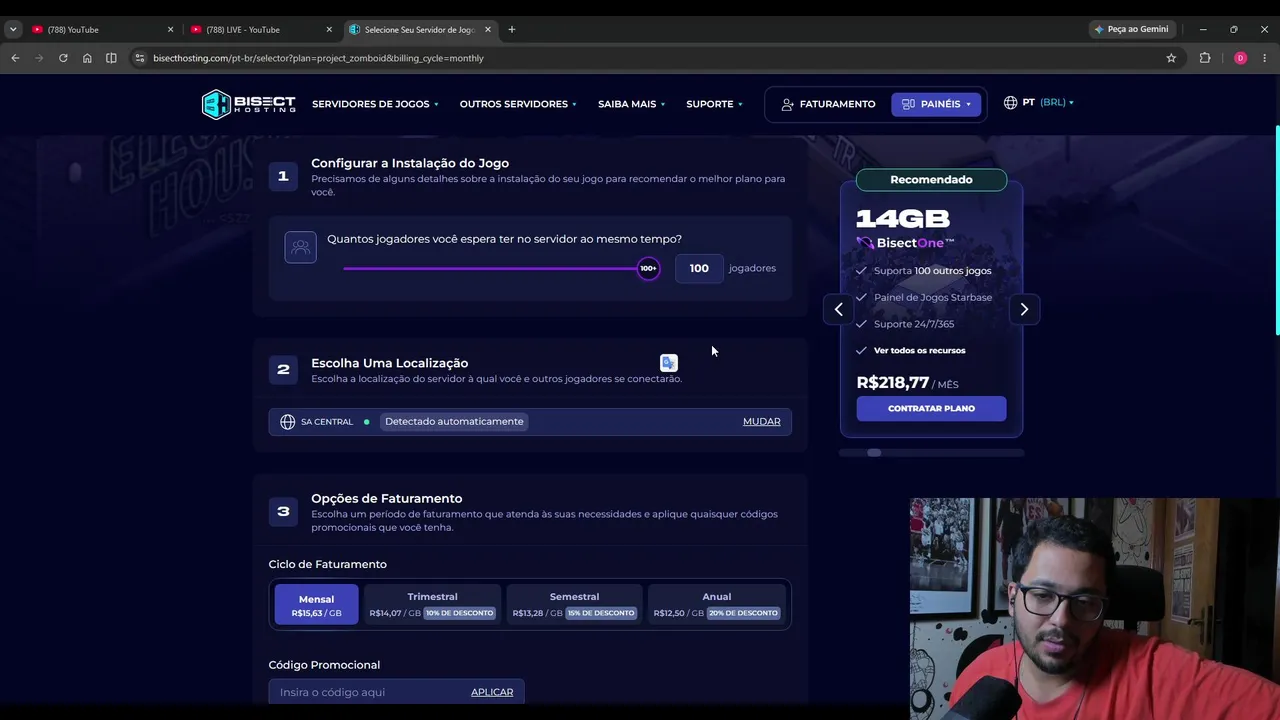This screenshot has height=720, width=1280.
Task: Click the Ciclo de Faturamento label
Action: point(327,565)
